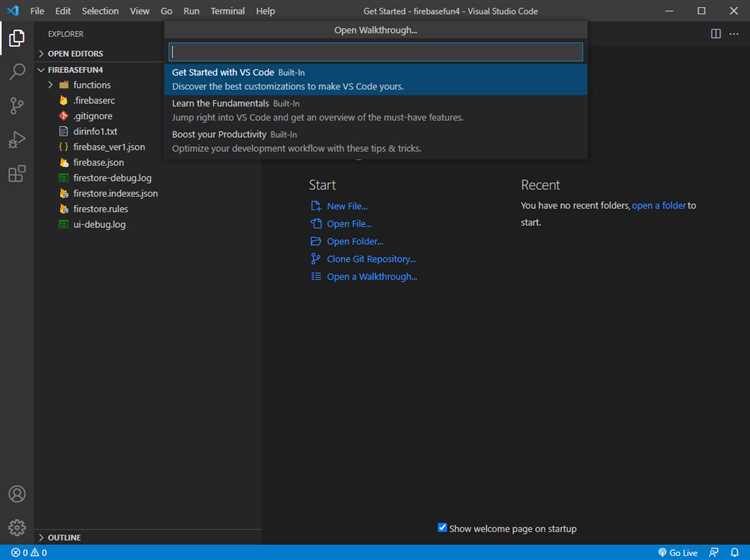
Task: Select Learn the Fundamentals walkthrough
Action: click(376, 110)
